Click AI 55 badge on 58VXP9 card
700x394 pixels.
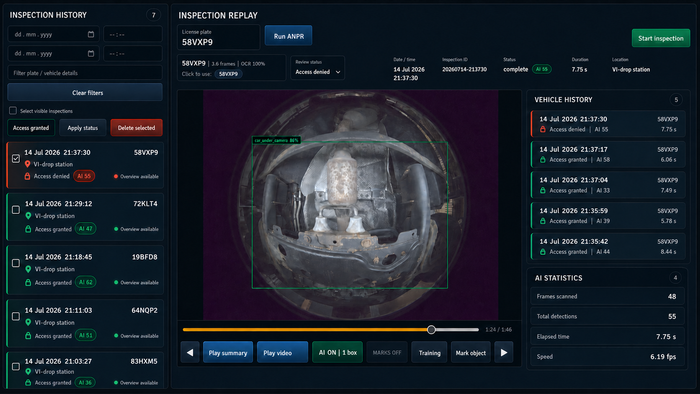pyautogui.click(x=84, y=176)
